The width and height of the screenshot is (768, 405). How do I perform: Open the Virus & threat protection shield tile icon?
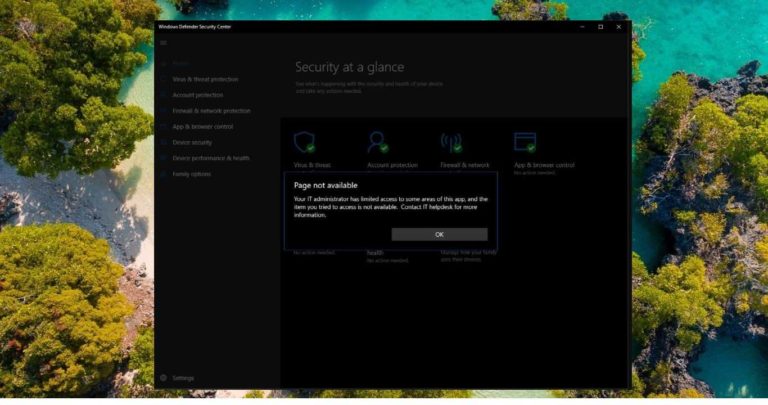tap(305, 143)
